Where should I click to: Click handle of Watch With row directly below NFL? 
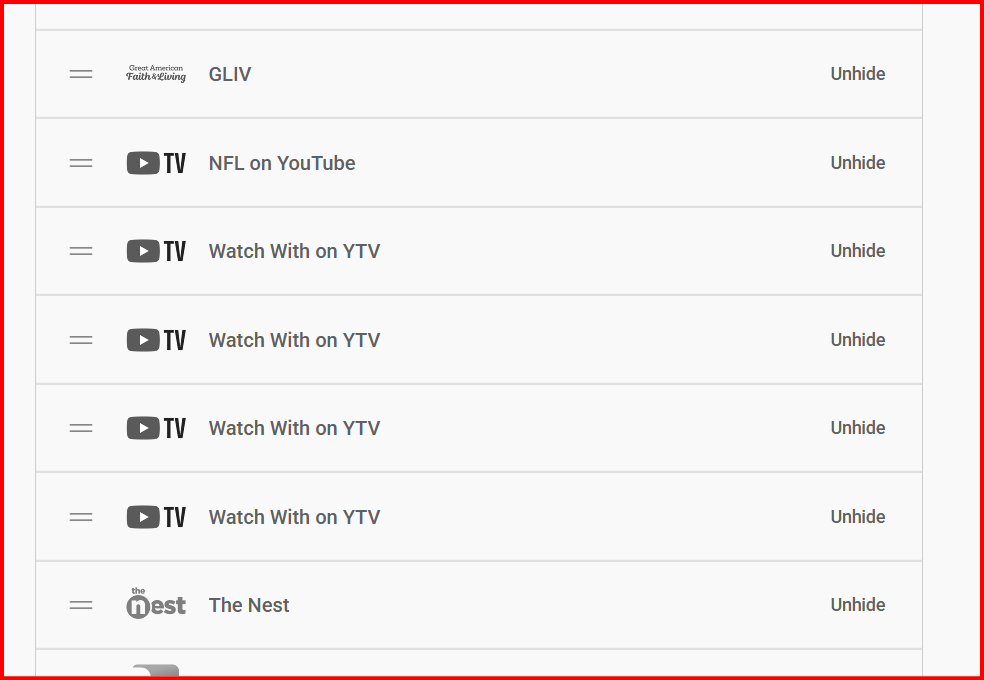point(81,251)
